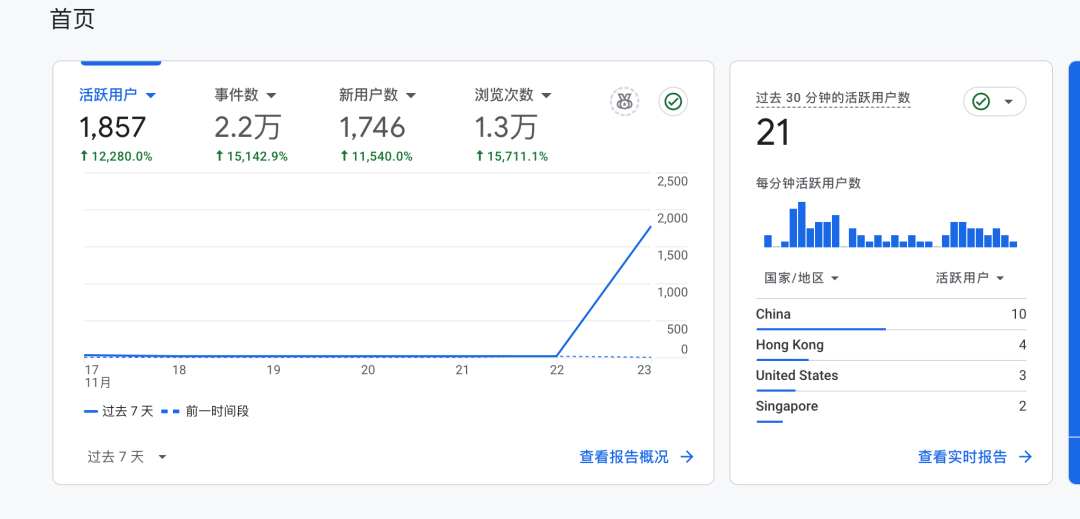Screen dimensions: 1080x519
Task: Open 查看实时报告 link
Action: 962,456
